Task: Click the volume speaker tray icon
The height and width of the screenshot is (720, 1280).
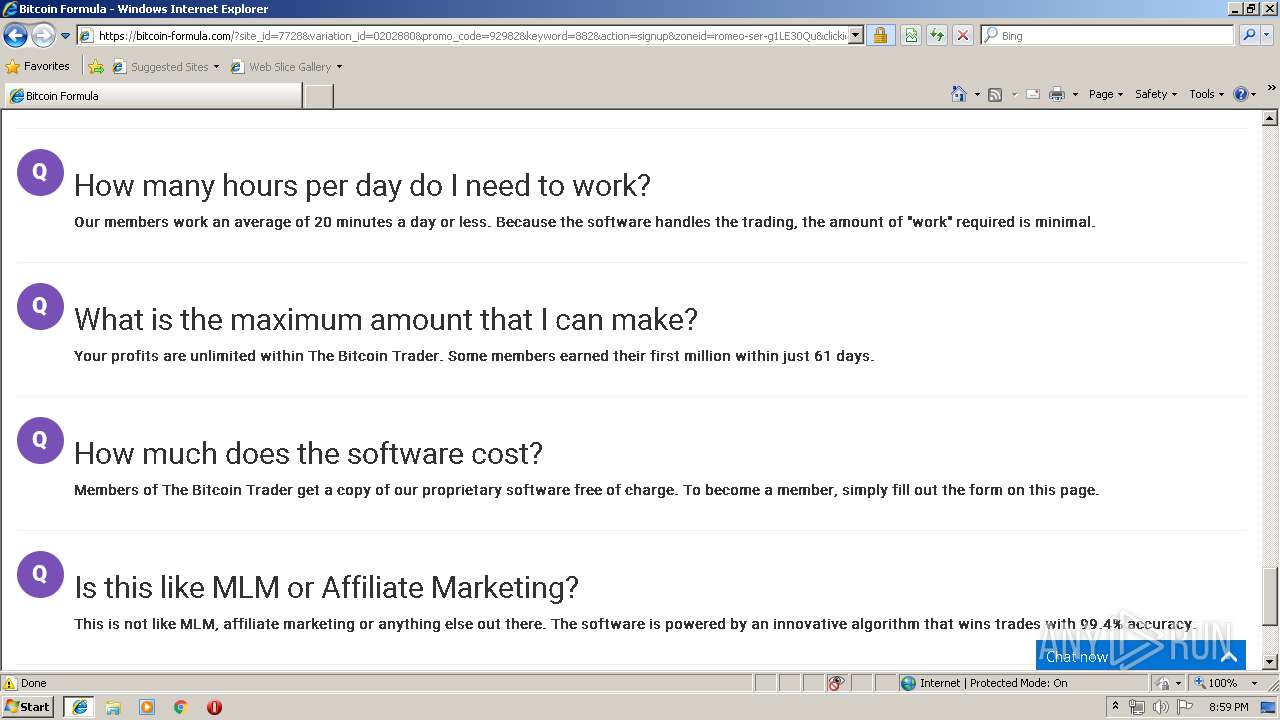Action: [x=1161, y=707]
